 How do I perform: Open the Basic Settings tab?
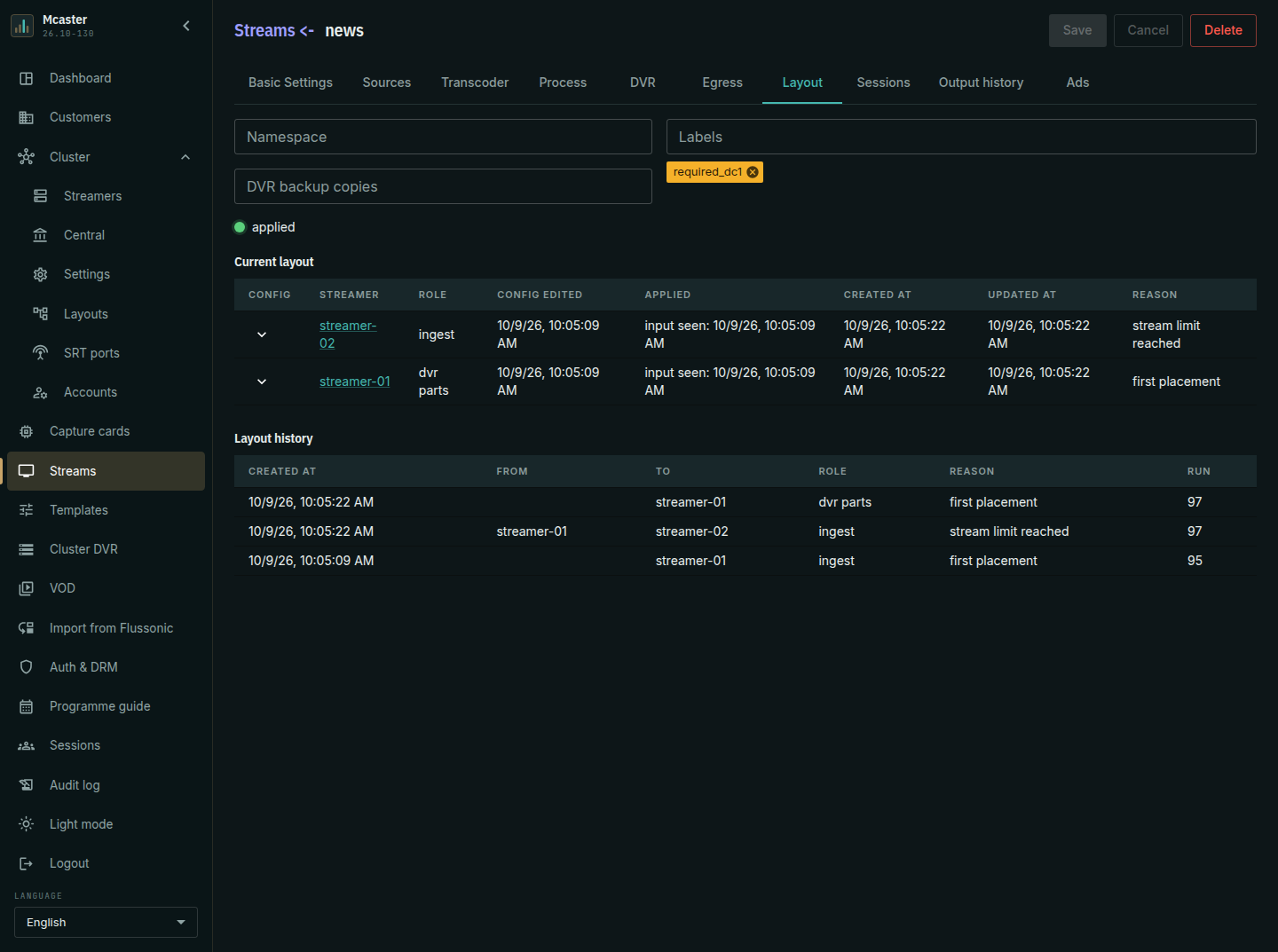(290, 83)
